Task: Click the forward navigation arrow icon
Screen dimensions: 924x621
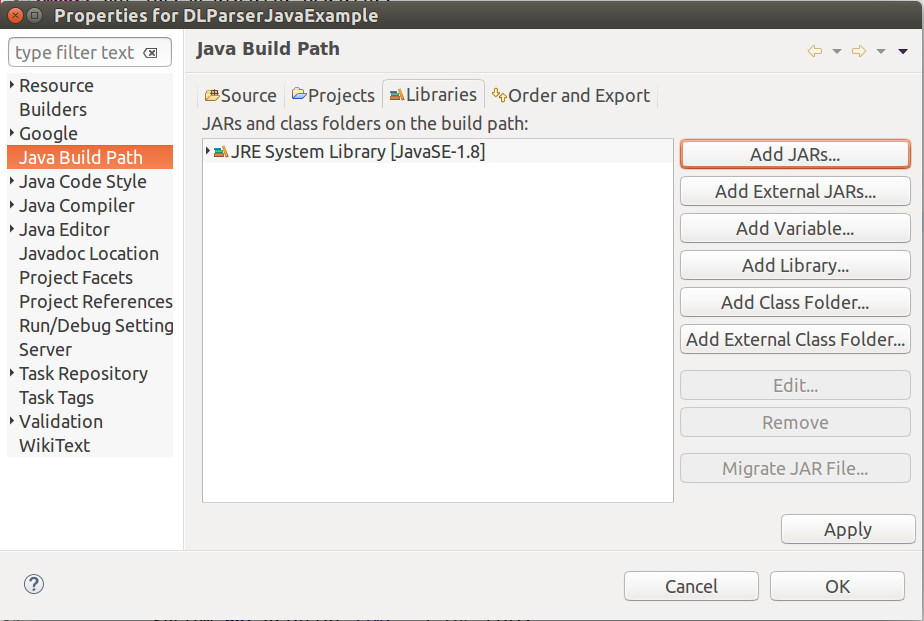Action: (859, 51)
